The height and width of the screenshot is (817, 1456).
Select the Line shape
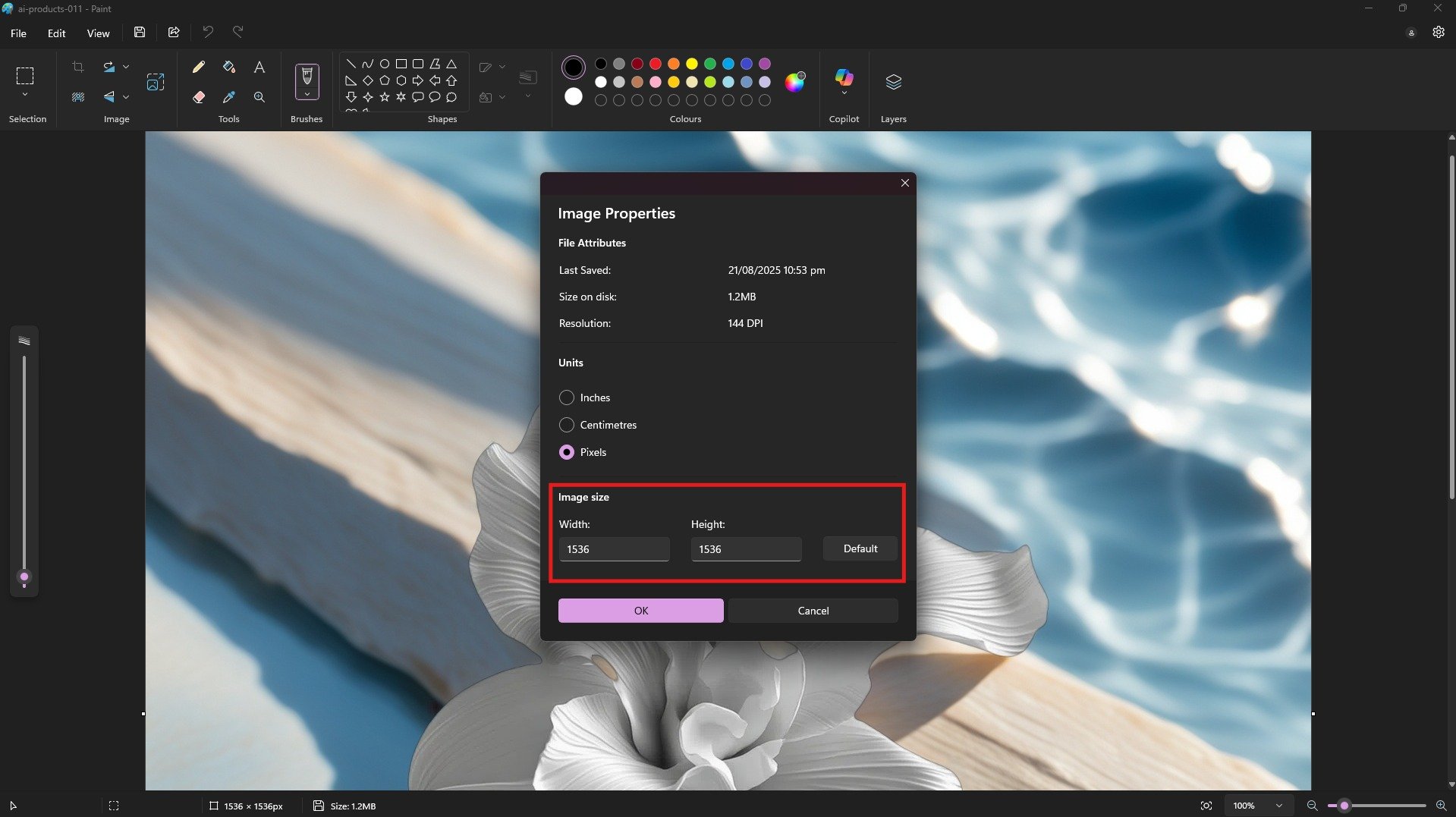[351, 64]
